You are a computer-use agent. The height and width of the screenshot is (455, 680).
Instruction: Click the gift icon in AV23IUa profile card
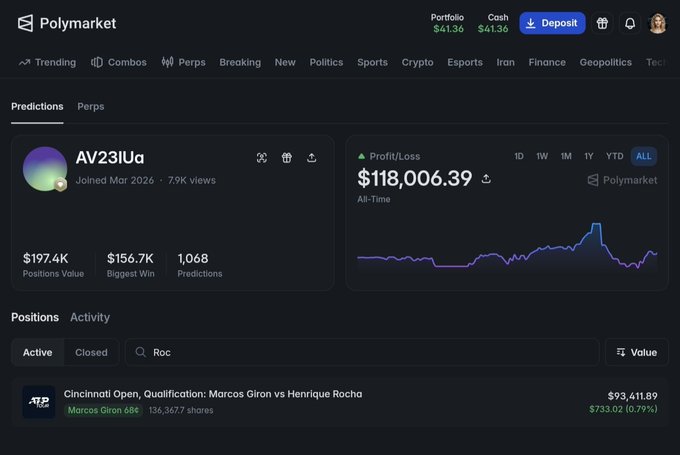[287, 158]
